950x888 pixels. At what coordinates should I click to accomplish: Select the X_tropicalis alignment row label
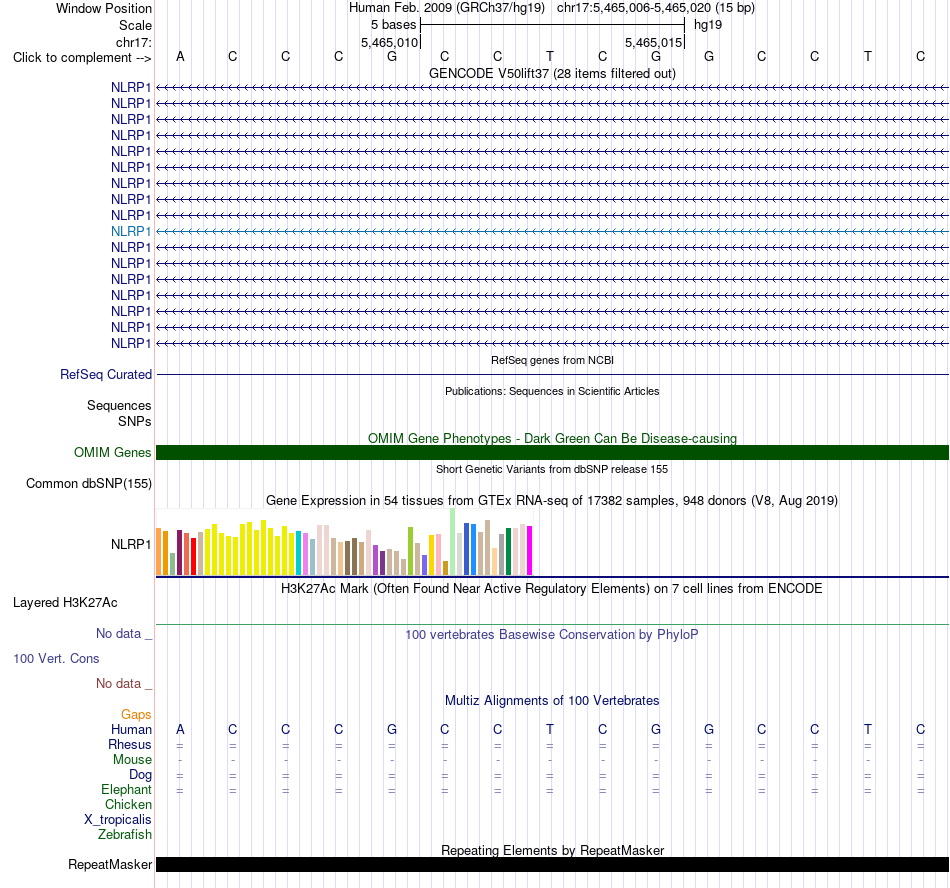click(x=118, y=820)
